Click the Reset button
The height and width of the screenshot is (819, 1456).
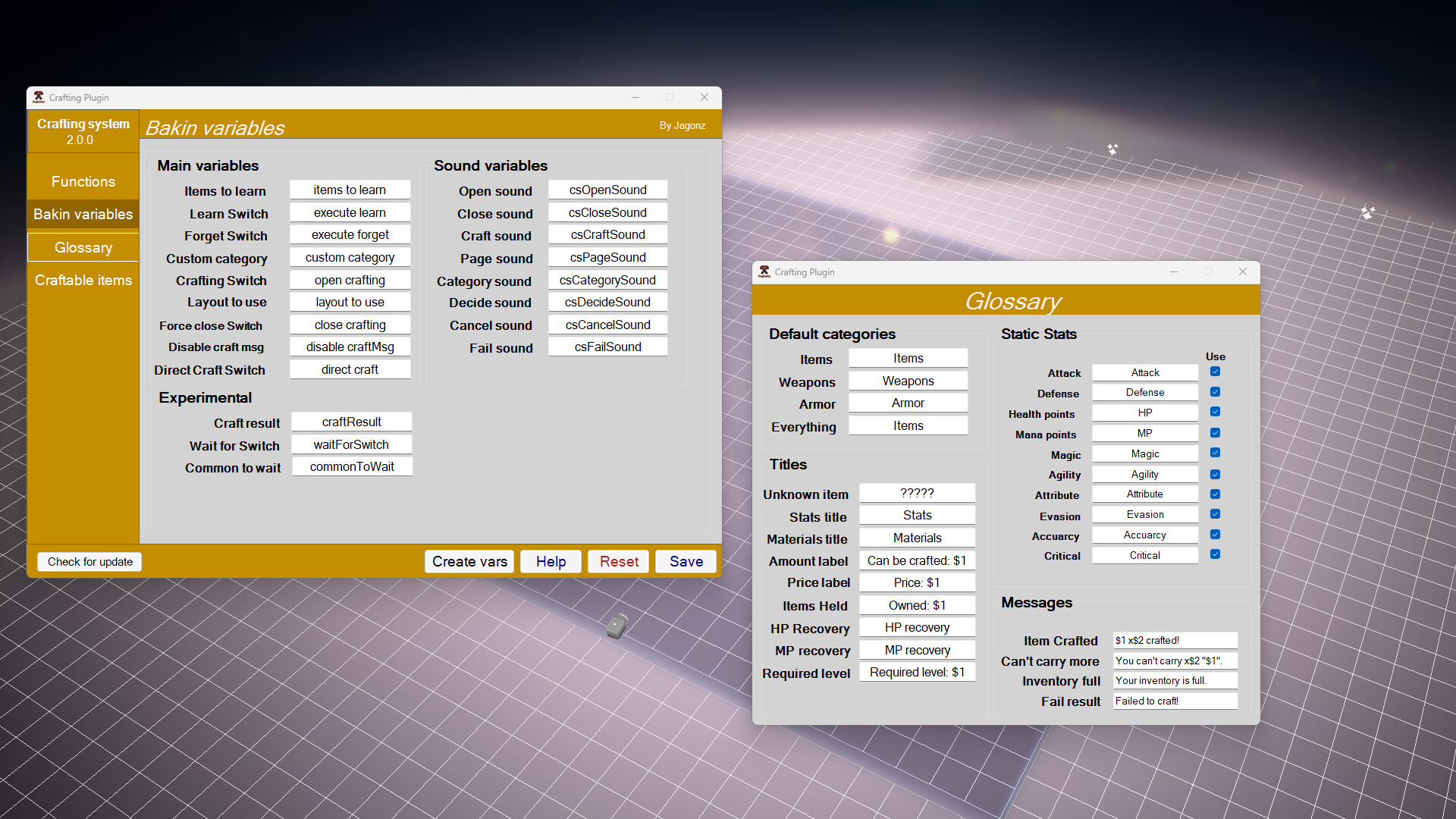pyautogui.click(x=618, y=561)
